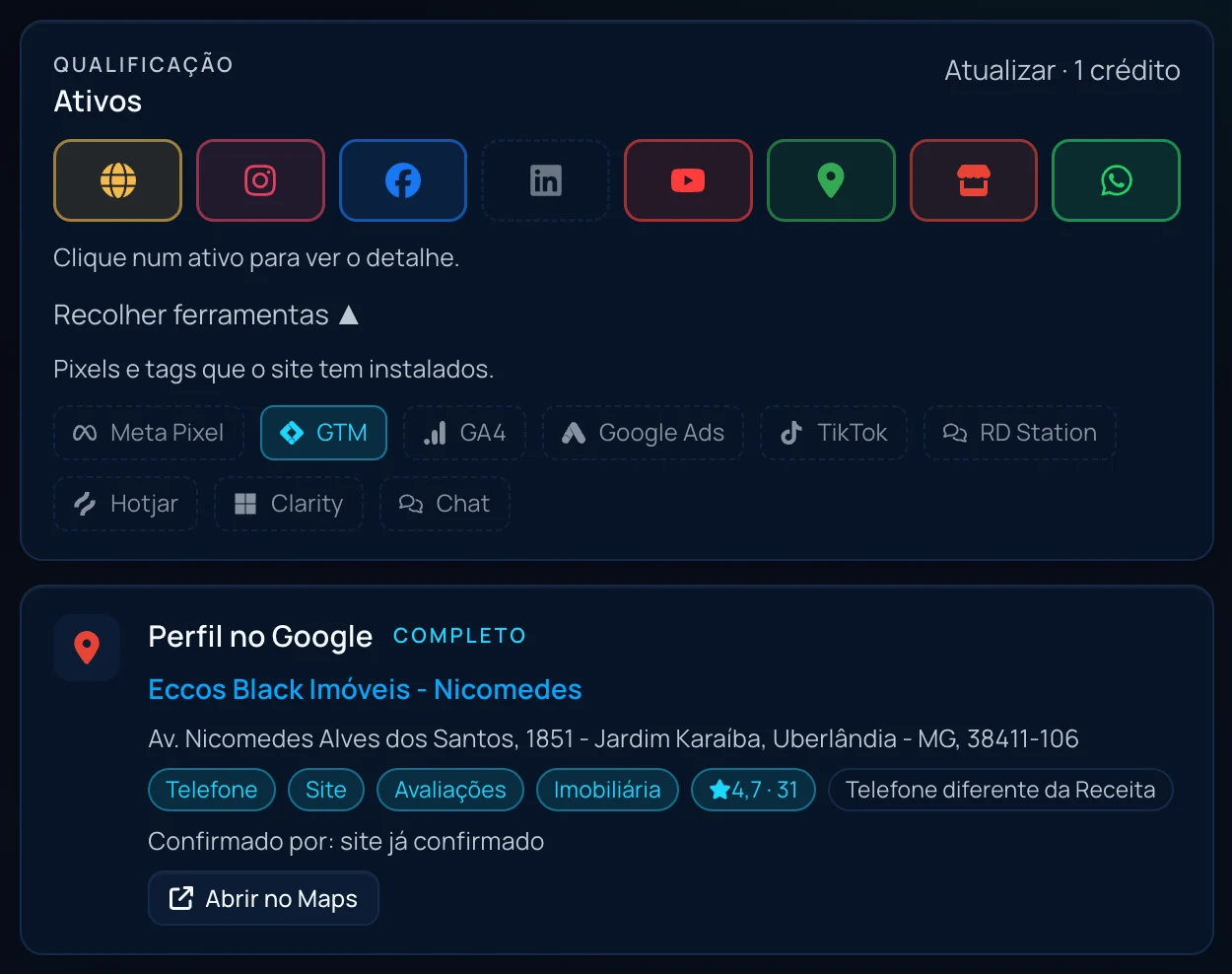Viewport: 1232px width, 974px height.
Task: Click the red pin icon beside Perfil no Google
Action: click(87, 648)
